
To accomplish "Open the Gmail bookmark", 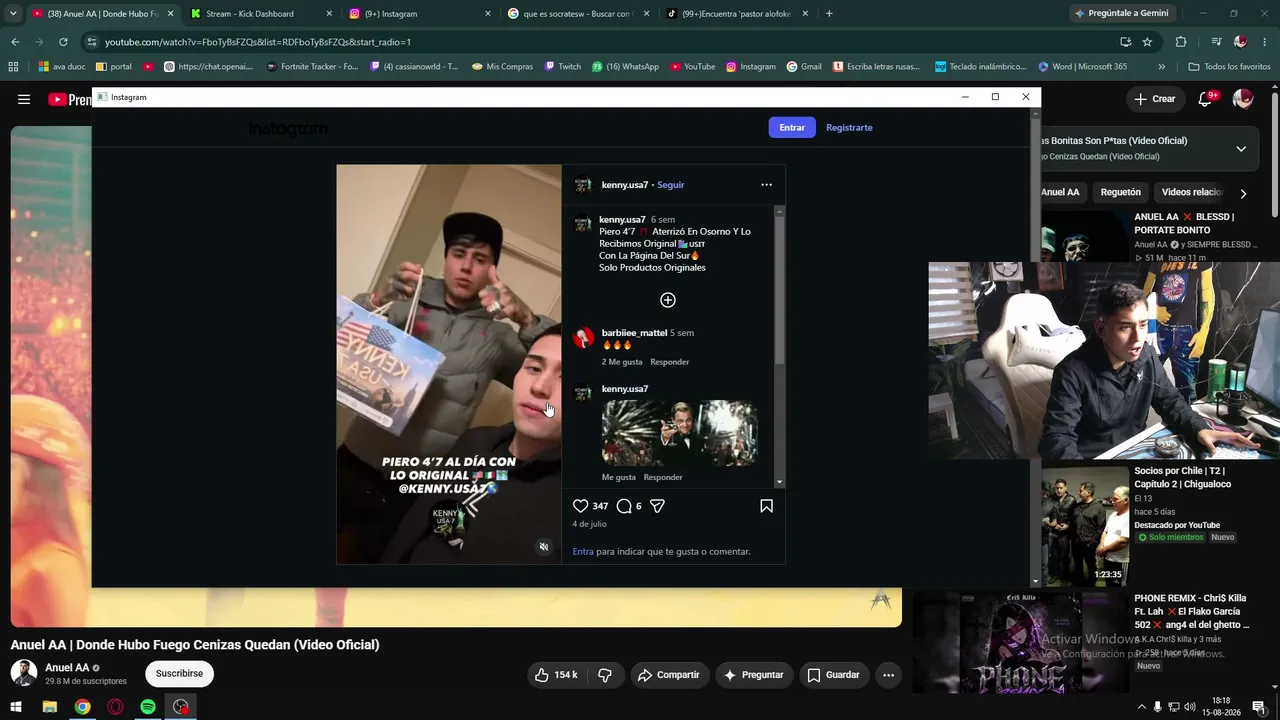I will tap(804, 67).
